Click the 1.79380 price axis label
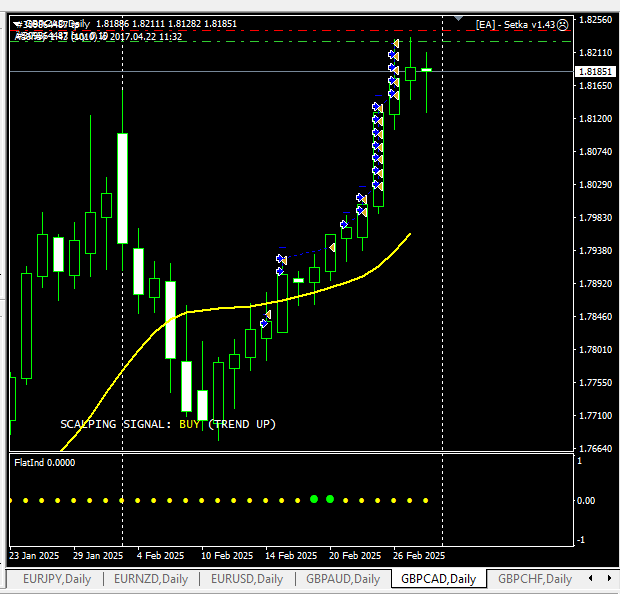Screen dimensions: 620x594 pyautogui.click(x=595, y=251)
